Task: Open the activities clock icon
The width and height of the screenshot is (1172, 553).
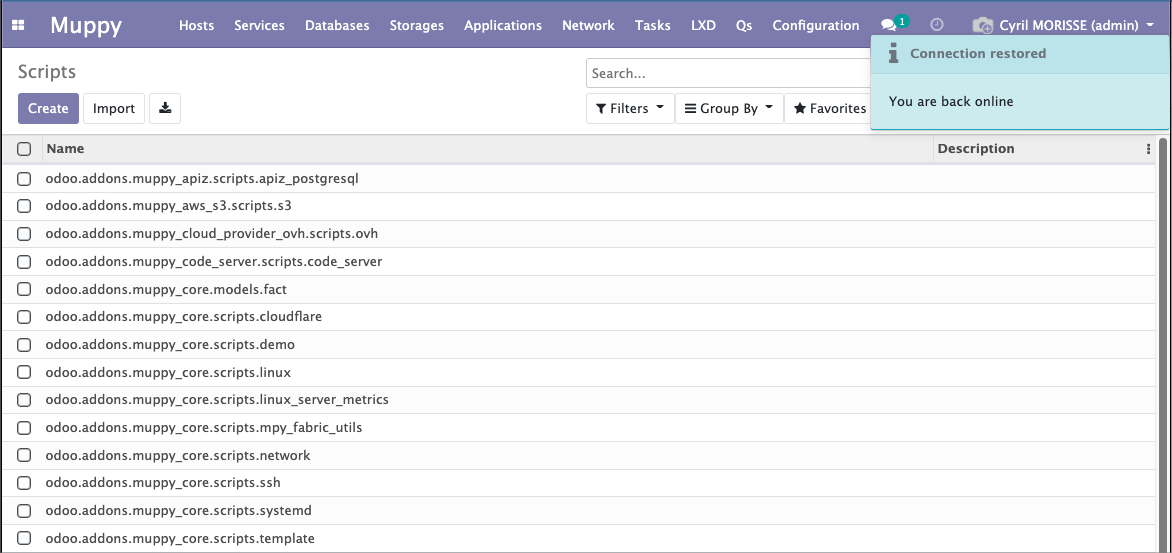Action: point(937,25)
